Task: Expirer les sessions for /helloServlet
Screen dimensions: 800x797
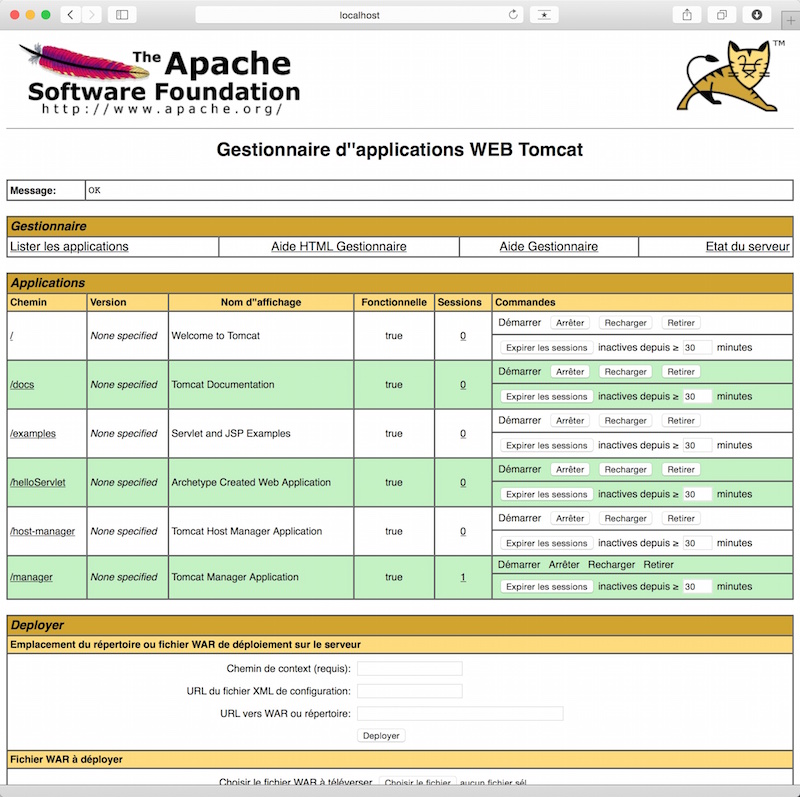Action: coord(546,495)
